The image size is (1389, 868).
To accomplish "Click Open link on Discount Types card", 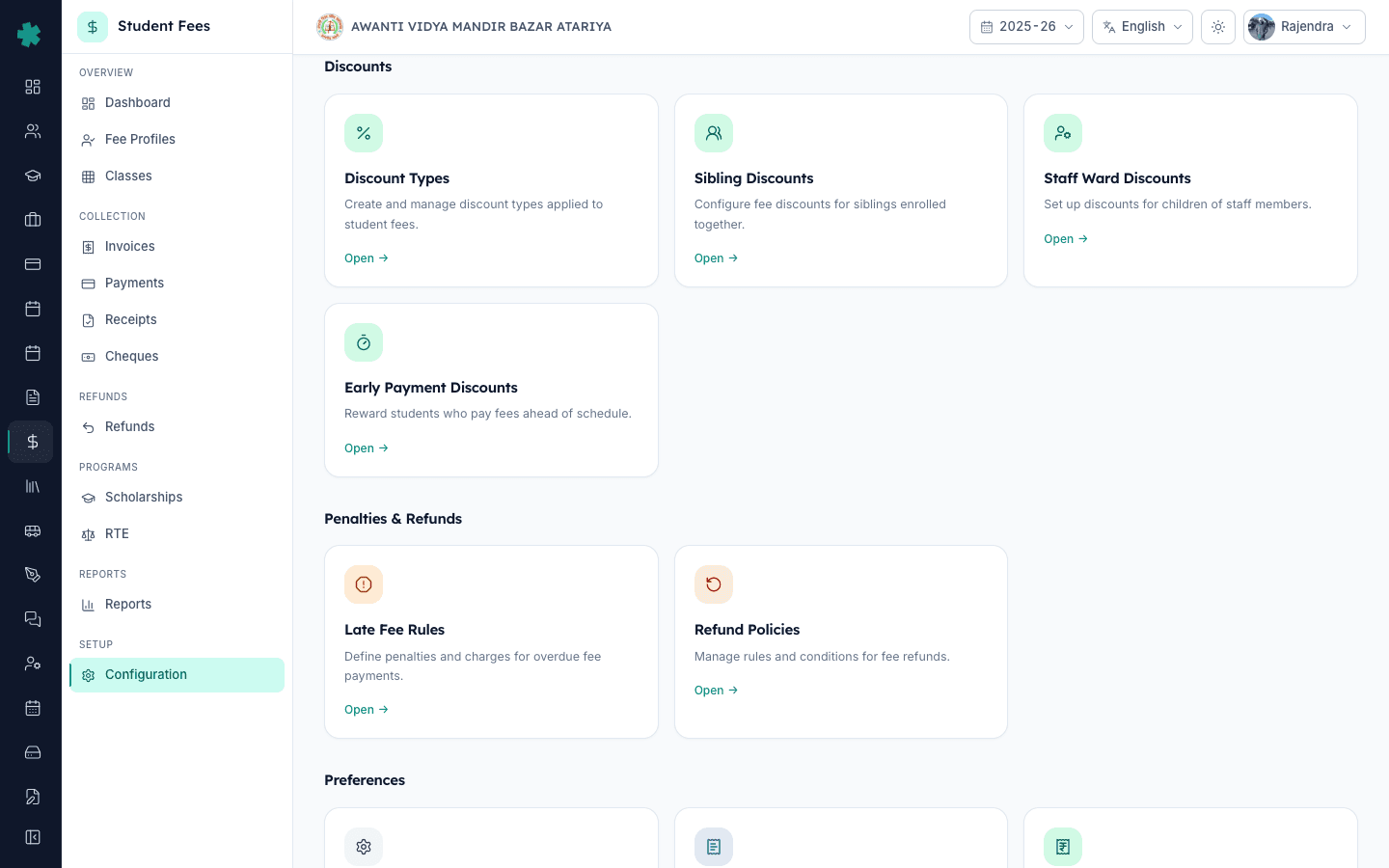I will 367,258.
